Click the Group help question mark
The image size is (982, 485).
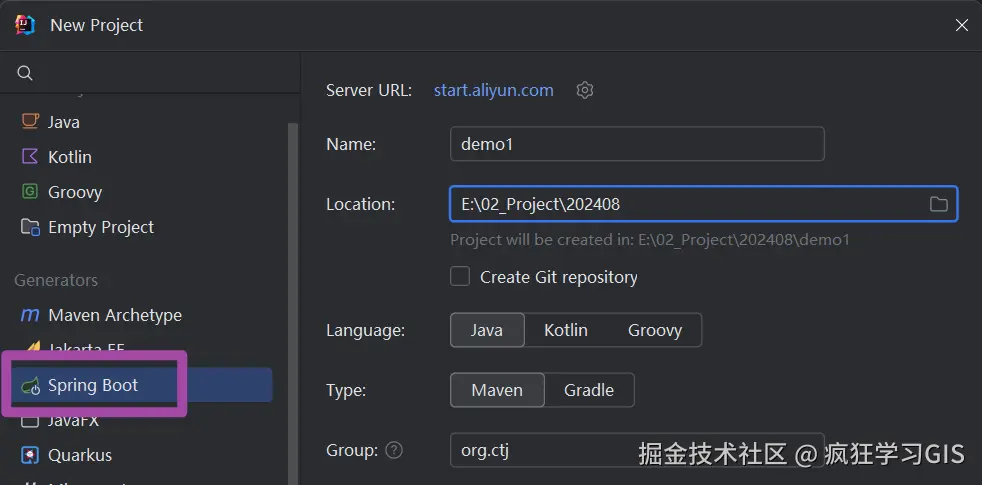[394, 450]
